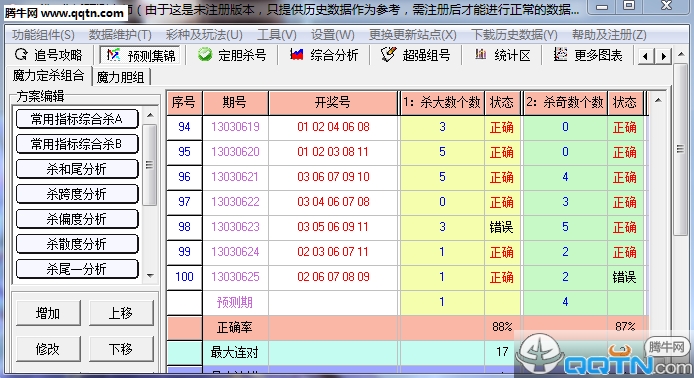Click 下移 button
This screenshot has height=378, width=694.
[x=121, y=349]
